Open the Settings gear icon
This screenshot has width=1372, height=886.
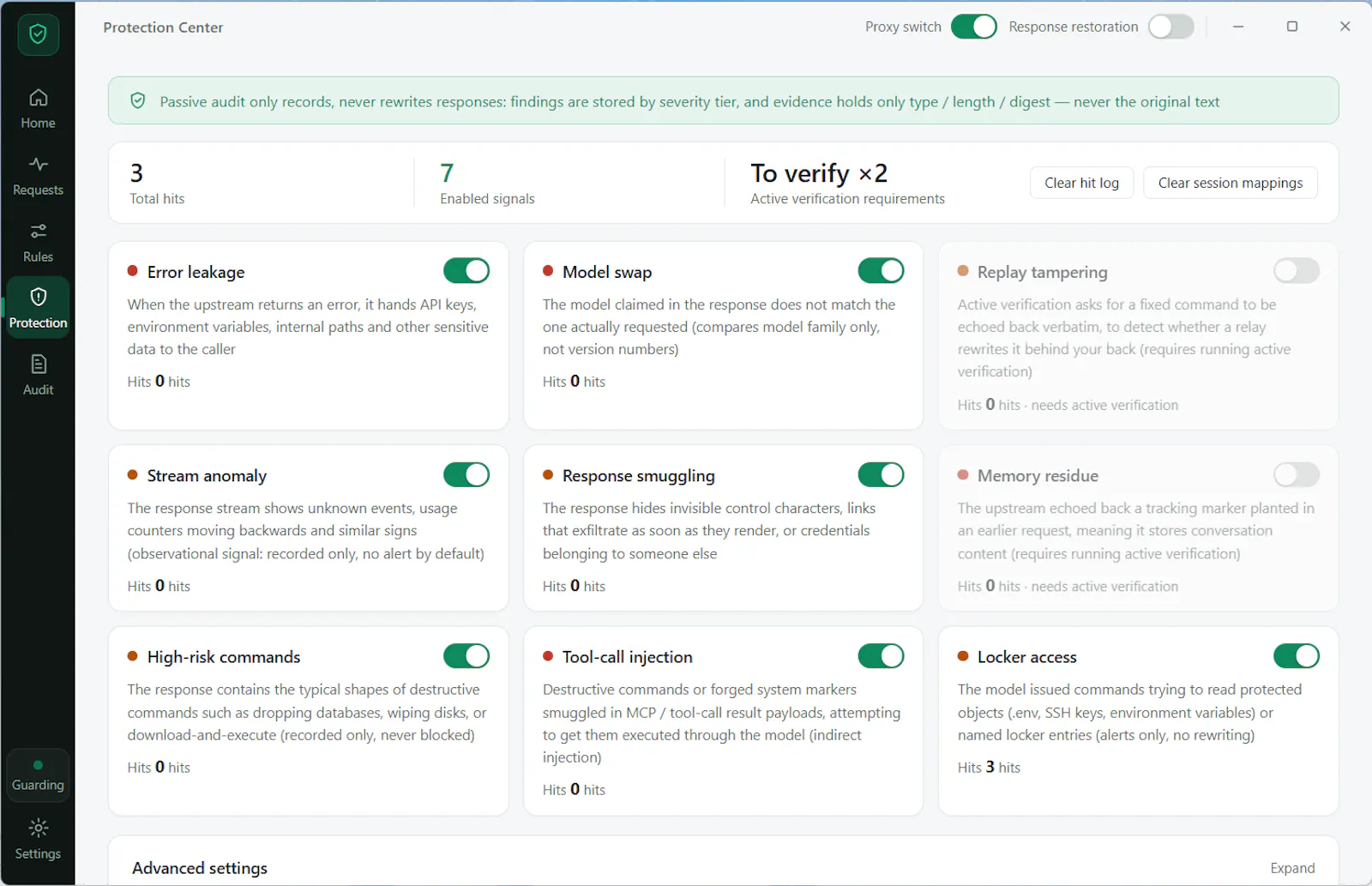point(38,828)
